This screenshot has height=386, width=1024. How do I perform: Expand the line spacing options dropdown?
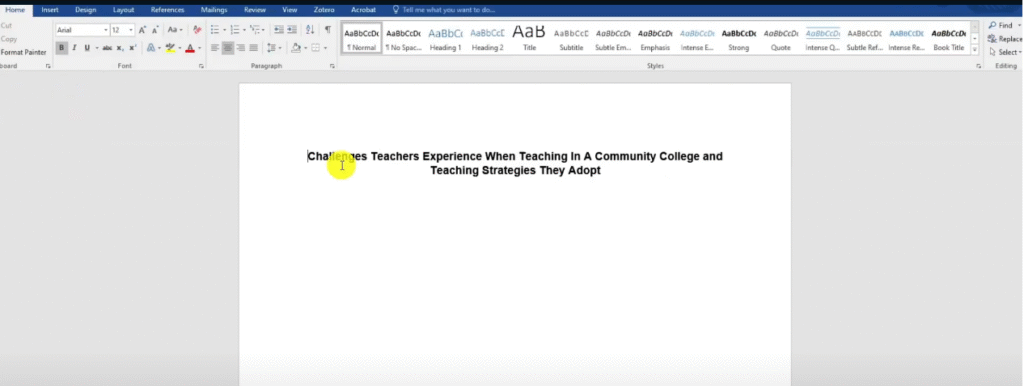tap(280, 48)
